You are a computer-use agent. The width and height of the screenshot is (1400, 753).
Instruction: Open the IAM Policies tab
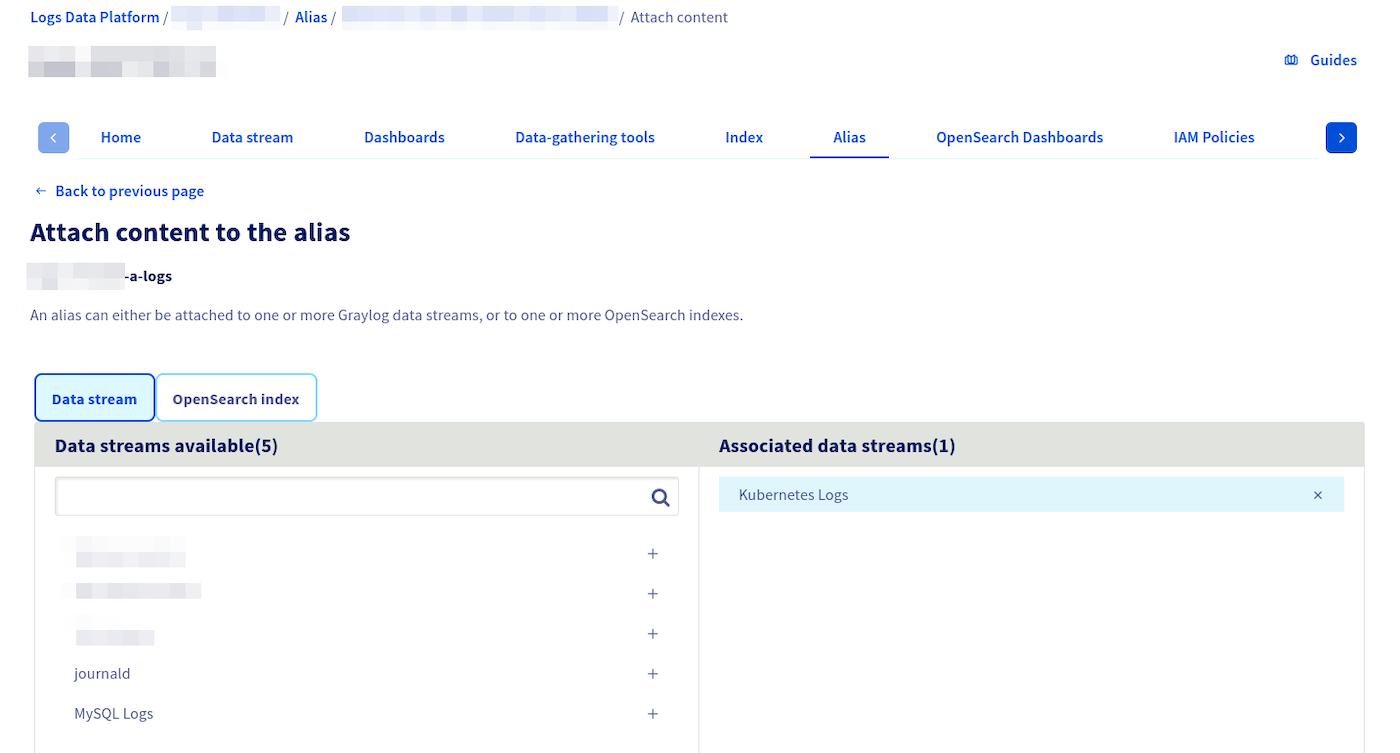coord(1214,137)
